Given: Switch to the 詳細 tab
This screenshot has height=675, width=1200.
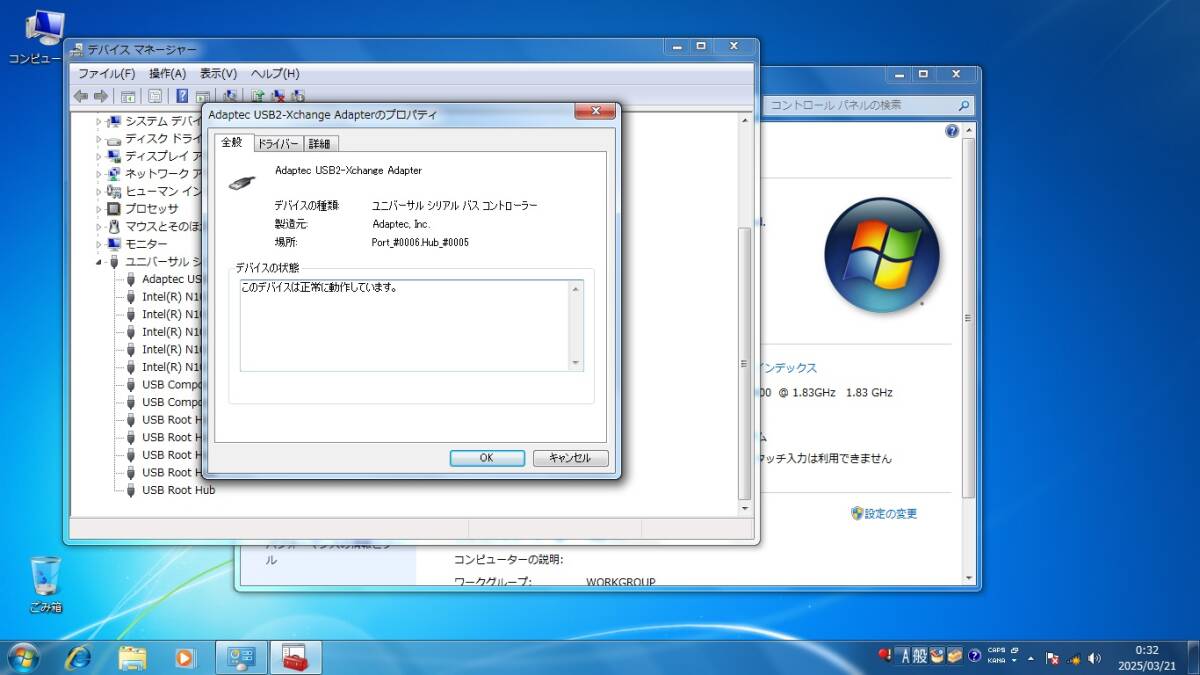Looking at the screenshot, I should [x=320, y=144].
